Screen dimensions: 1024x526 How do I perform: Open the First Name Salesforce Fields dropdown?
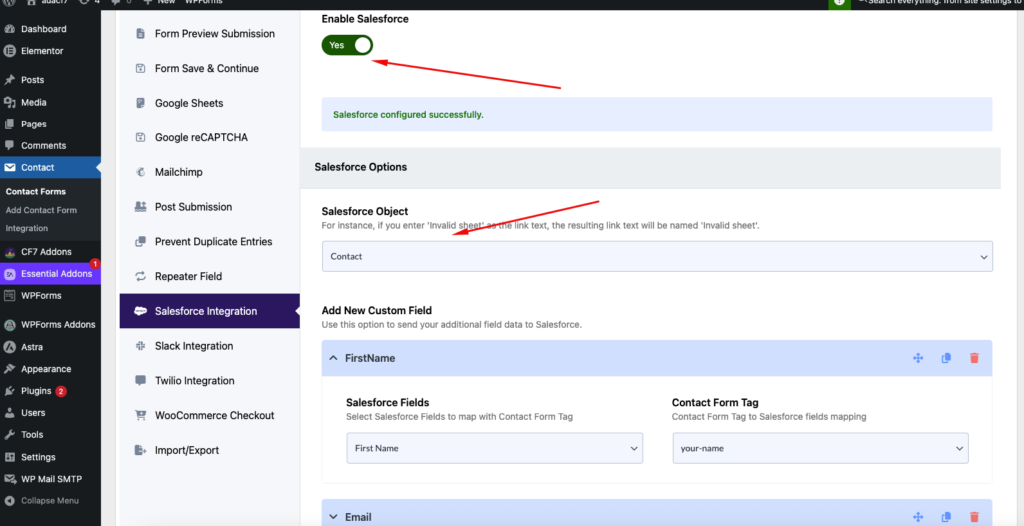coord(494,448)
